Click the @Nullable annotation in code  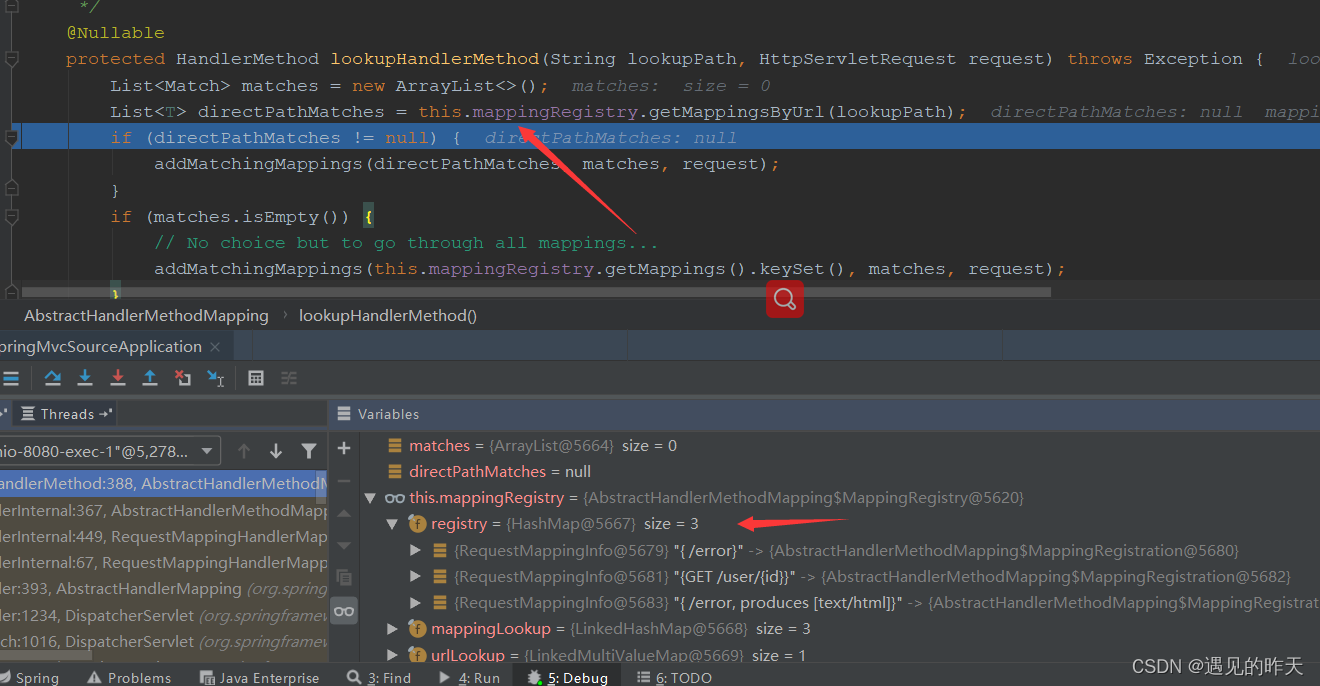[x=115, y=33]
